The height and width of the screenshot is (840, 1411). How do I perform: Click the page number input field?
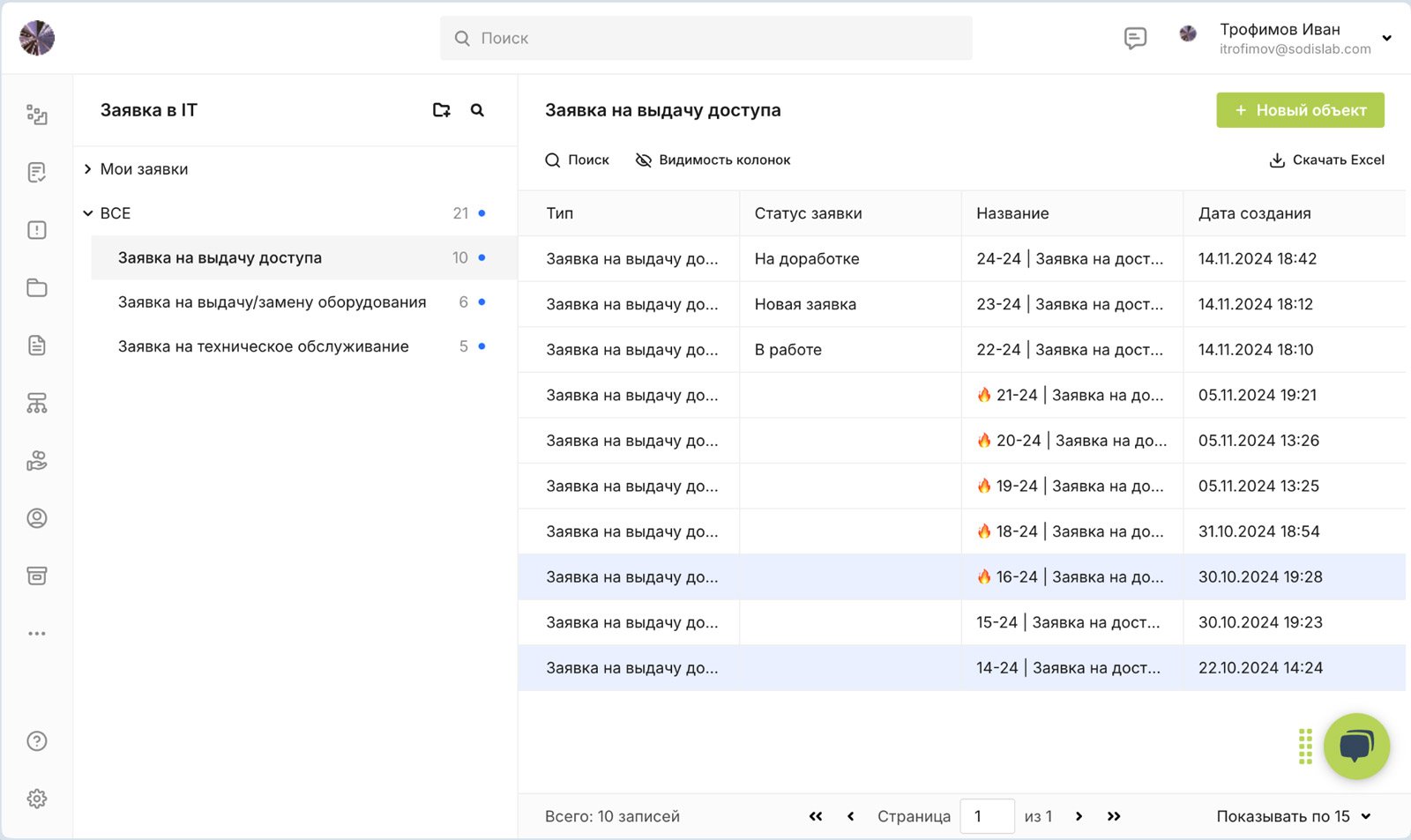(988, 816)
